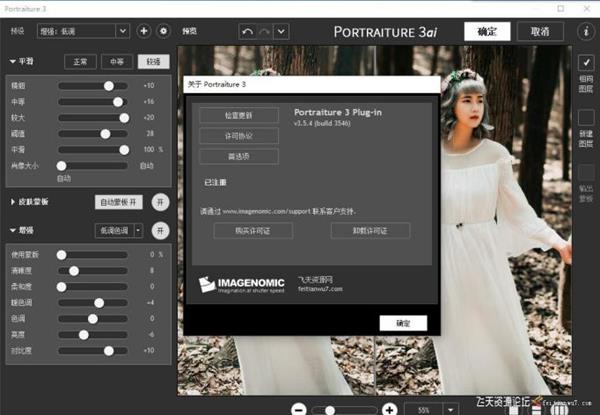Image resolution: width=600 pixels, height=415 pixels.
Task: Select the 正常 smoothing mode
Action: pos(80,62)
